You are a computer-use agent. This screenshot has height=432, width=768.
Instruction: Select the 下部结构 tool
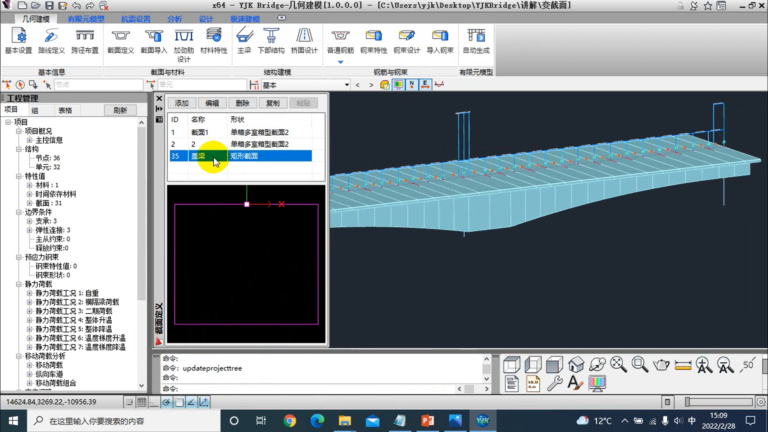pyautogui.click(x=271, y=41)
